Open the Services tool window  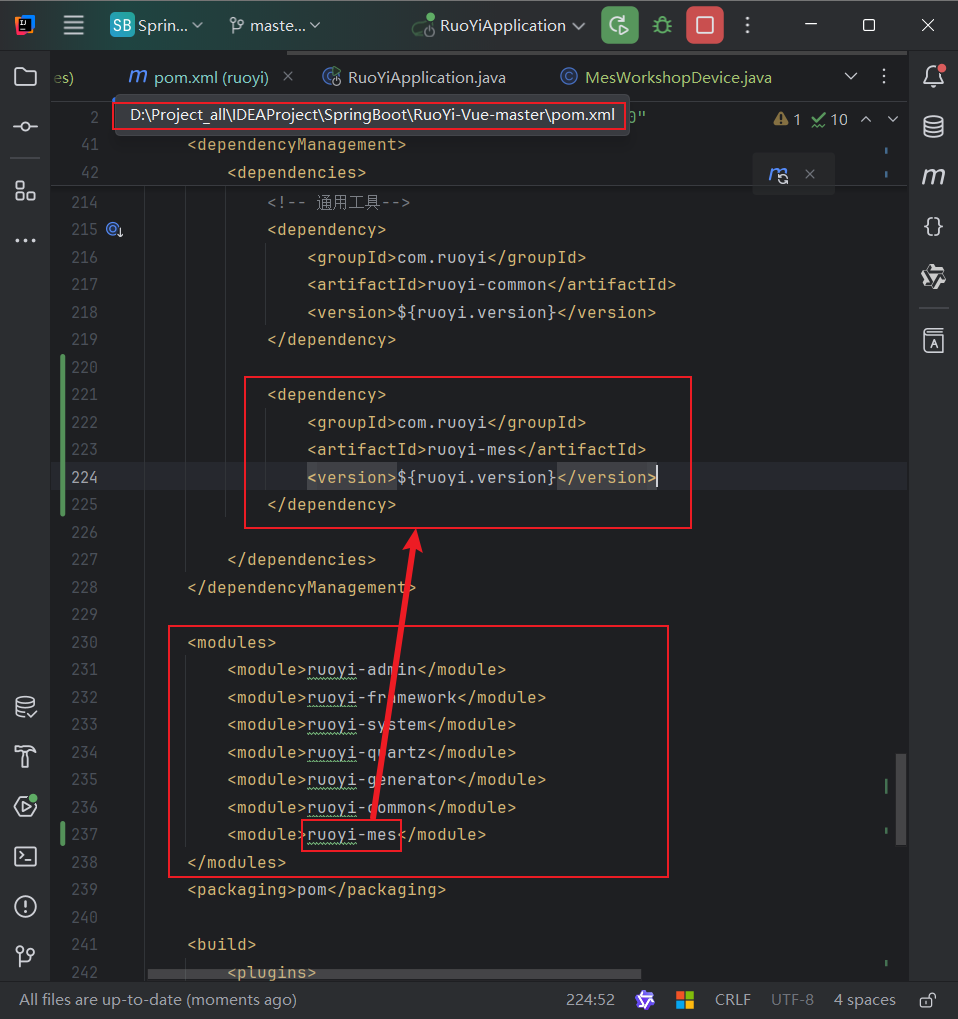(25, 806)
